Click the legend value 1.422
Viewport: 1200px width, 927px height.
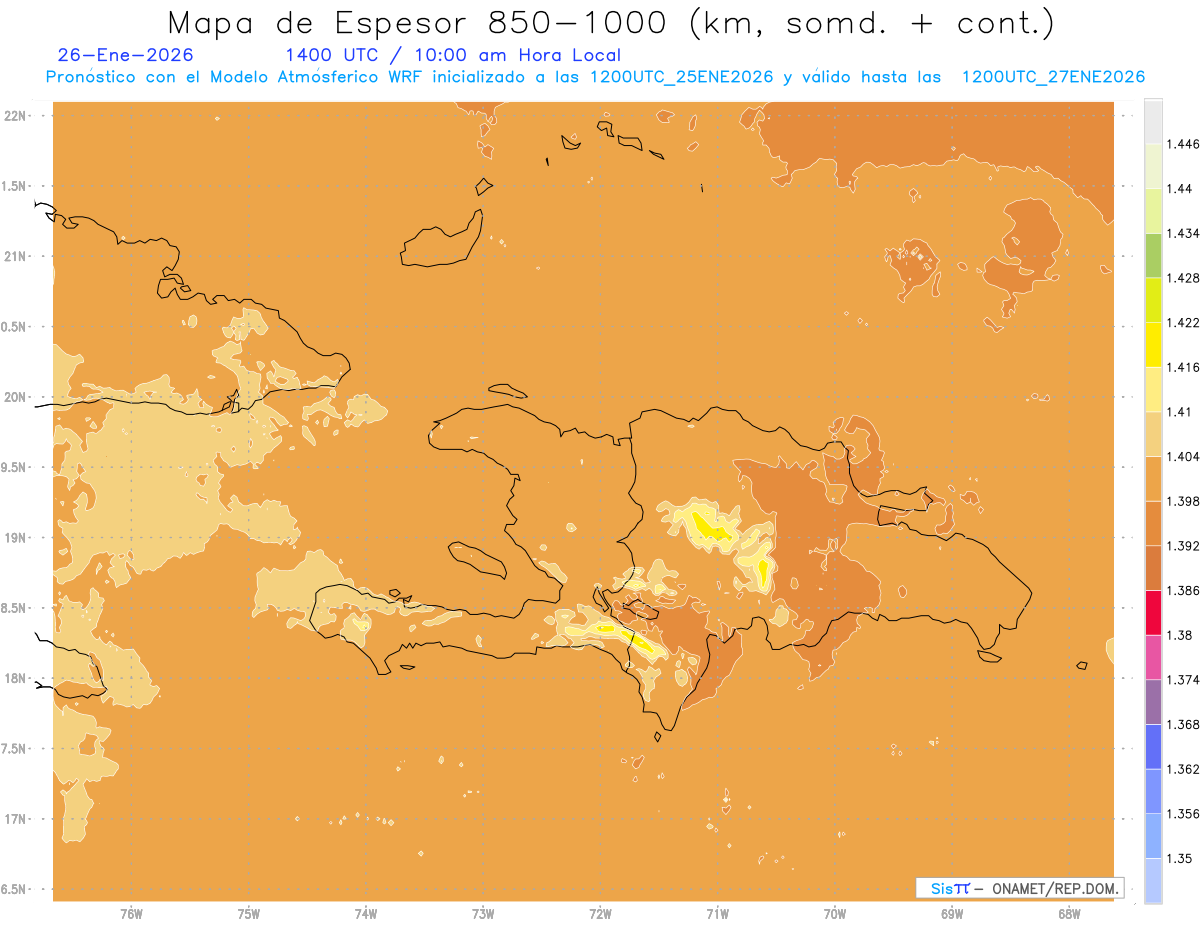point(1182,323)
